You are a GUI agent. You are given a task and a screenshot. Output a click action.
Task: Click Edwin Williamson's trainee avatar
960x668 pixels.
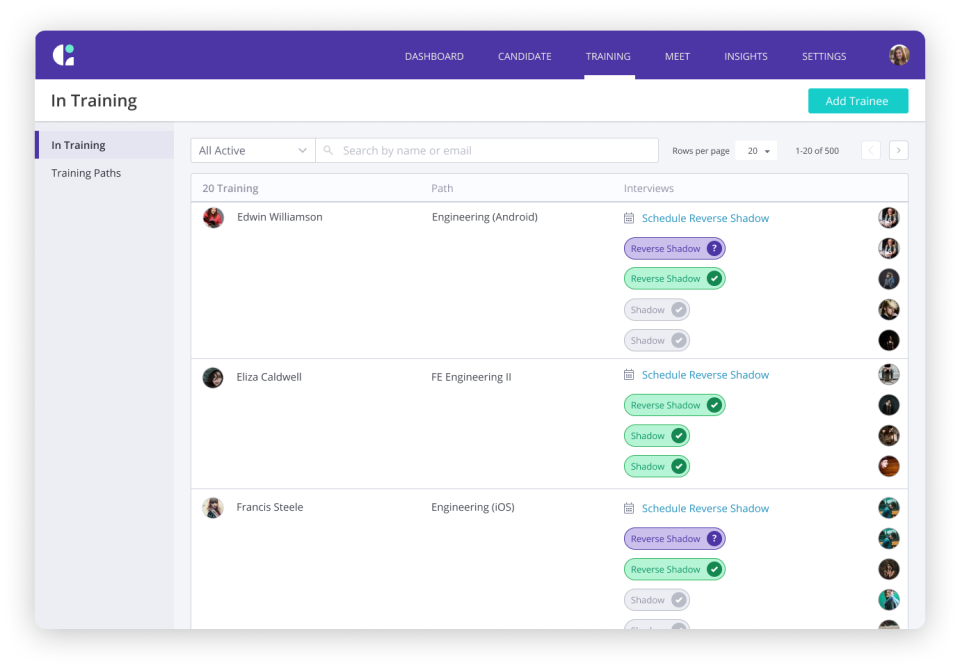(214, 217)
